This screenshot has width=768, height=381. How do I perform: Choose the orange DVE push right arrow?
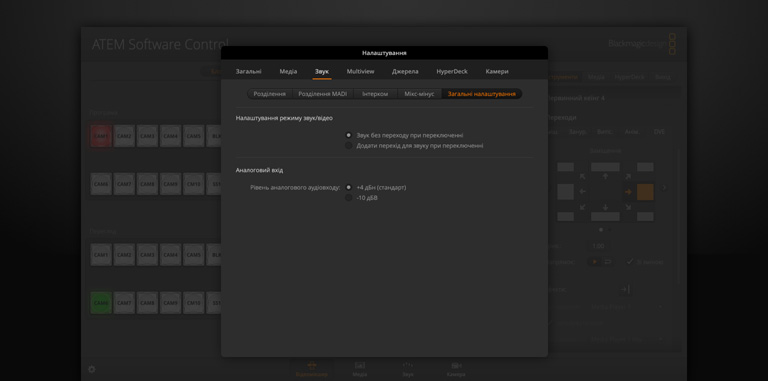pyautogui.click(x=628, y=192)
